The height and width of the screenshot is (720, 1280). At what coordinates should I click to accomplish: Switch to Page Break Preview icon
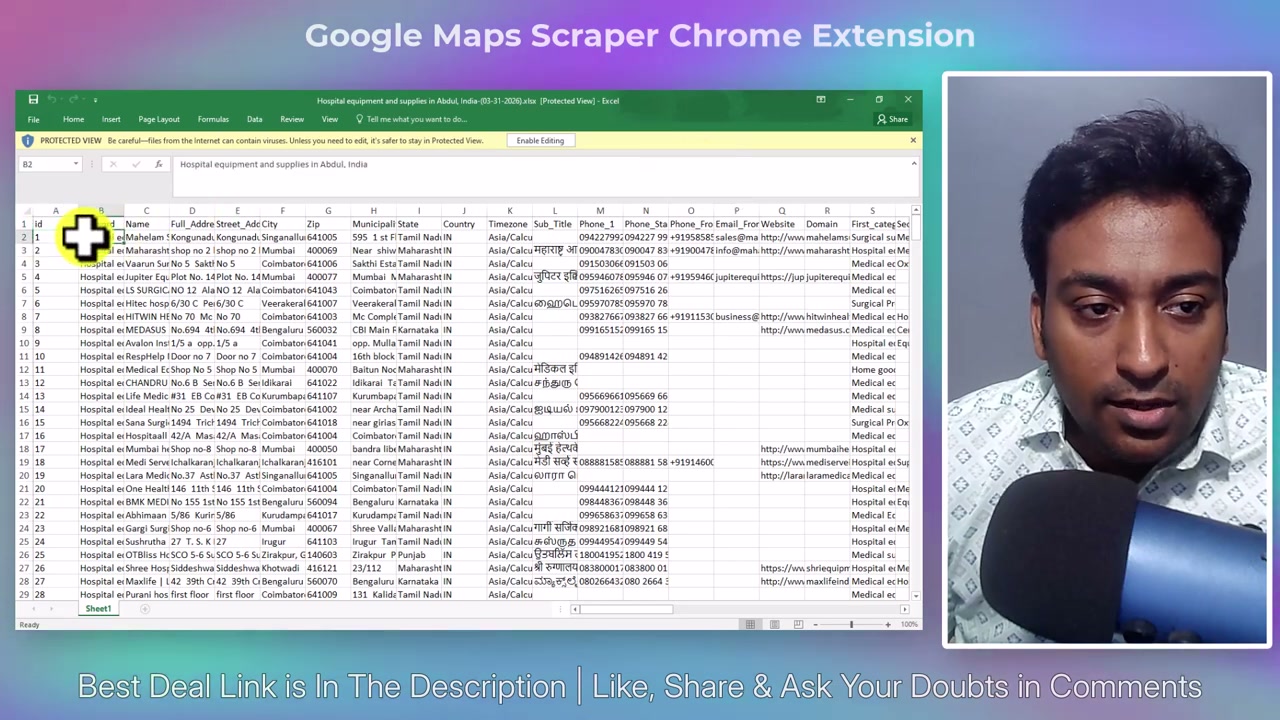click(798, 625)
